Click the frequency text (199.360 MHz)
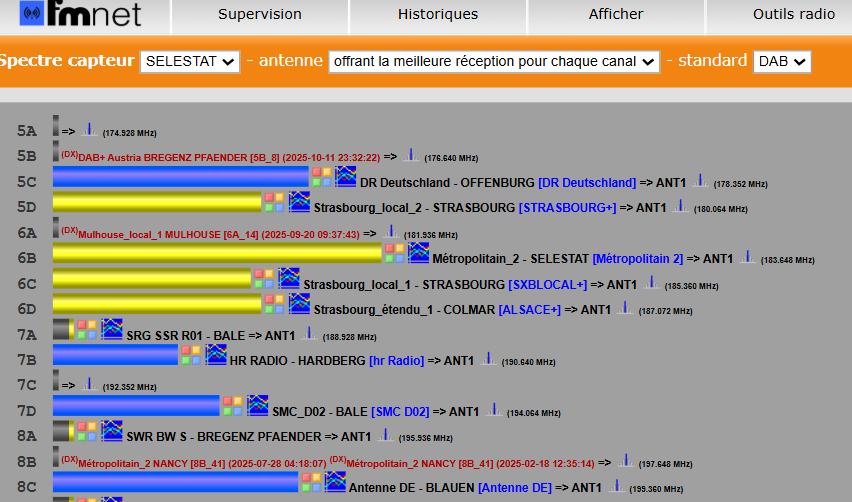The height and width of the screenshot is (502, 852). coord(656,489)
